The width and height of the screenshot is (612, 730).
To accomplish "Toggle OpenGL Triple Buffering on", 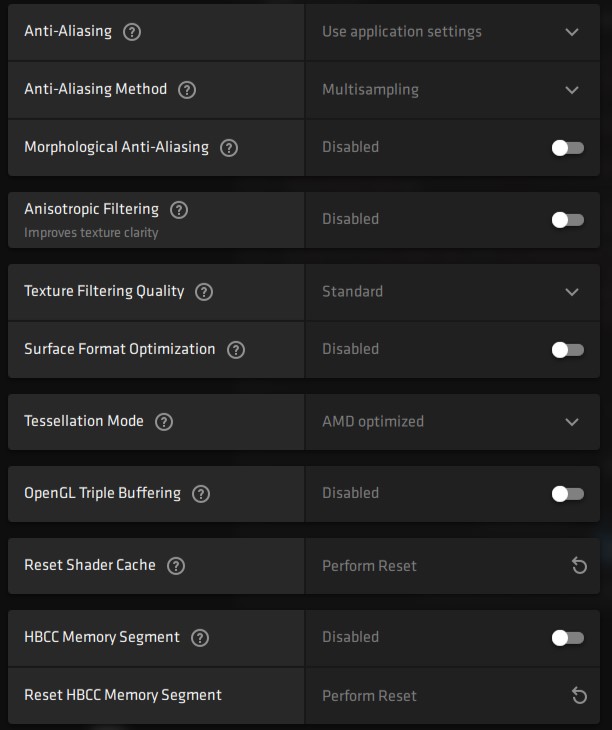I will [x=567, y=494].
